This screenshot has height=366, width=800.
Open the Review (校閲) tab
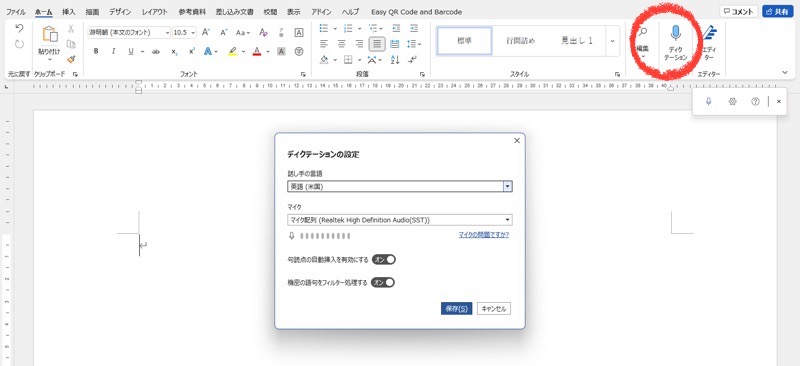270,12
